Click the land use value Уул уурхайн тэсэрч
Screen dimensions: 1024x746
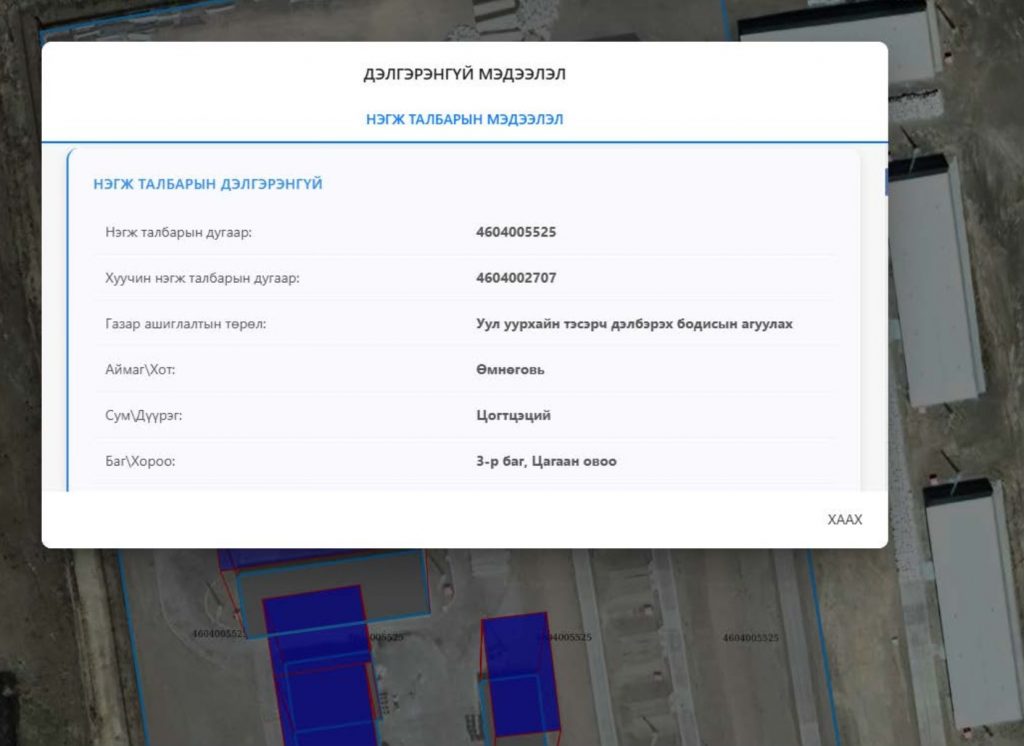[x=634, y=324]
